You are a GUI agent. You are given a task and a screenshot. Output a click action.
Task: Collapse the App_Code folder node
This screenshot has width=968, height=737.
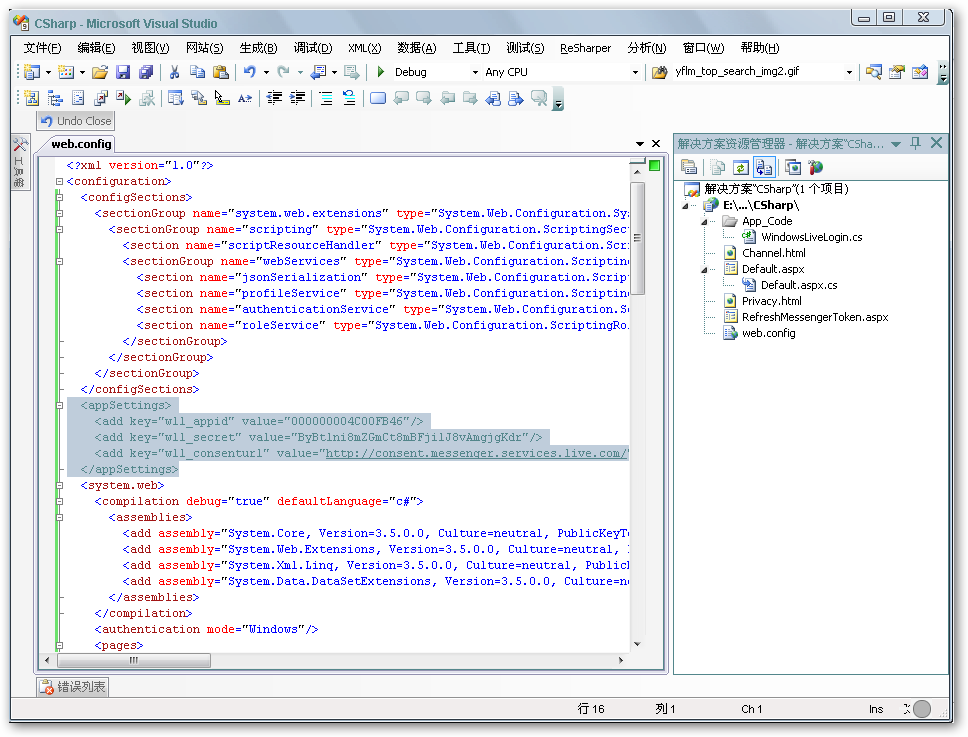(704, 222)
